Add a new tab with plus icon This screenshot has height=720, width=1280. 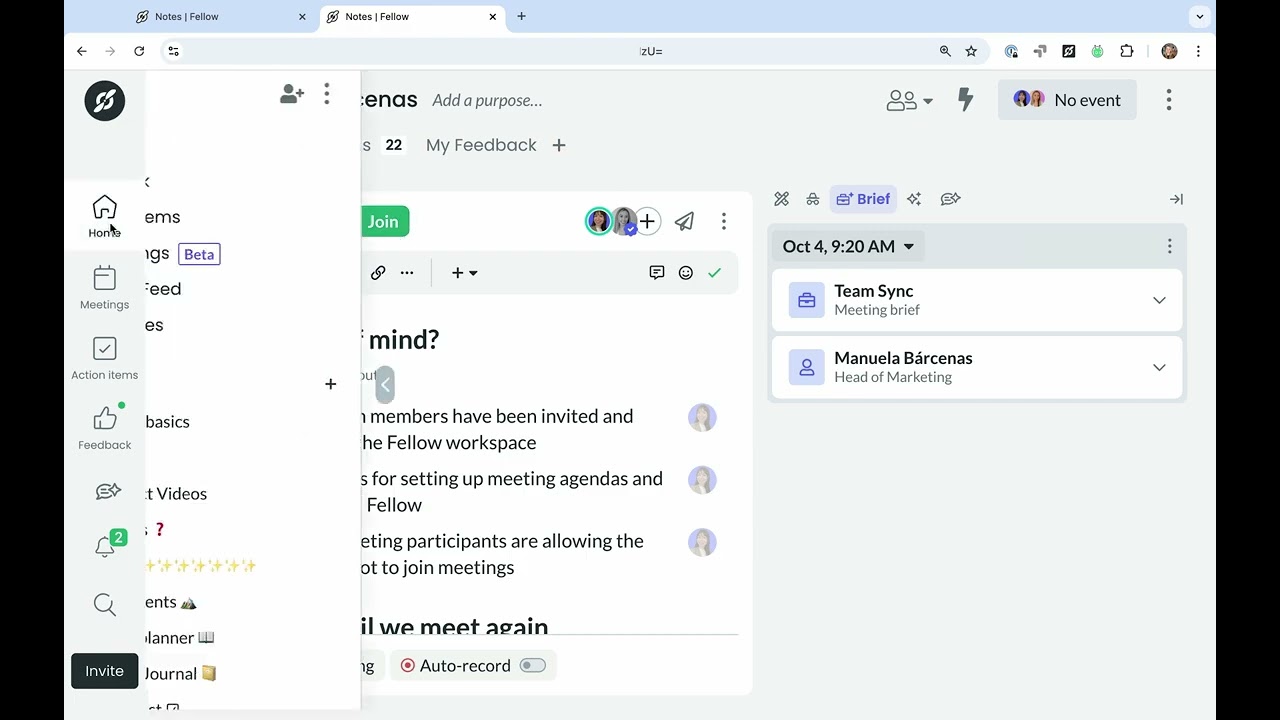pyautogui.click(x=559, y=145)
